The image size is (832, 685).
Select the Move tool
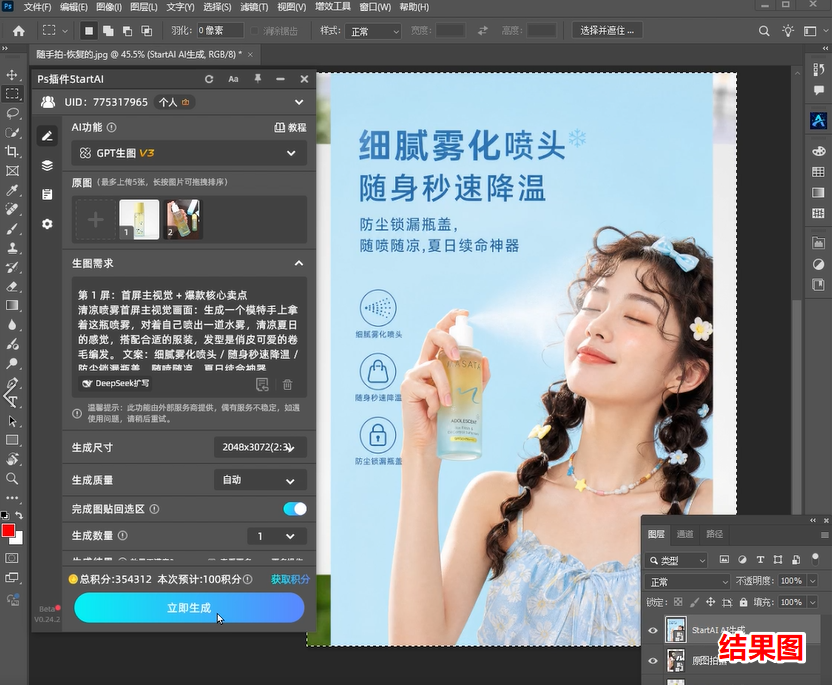coord(12,75)
